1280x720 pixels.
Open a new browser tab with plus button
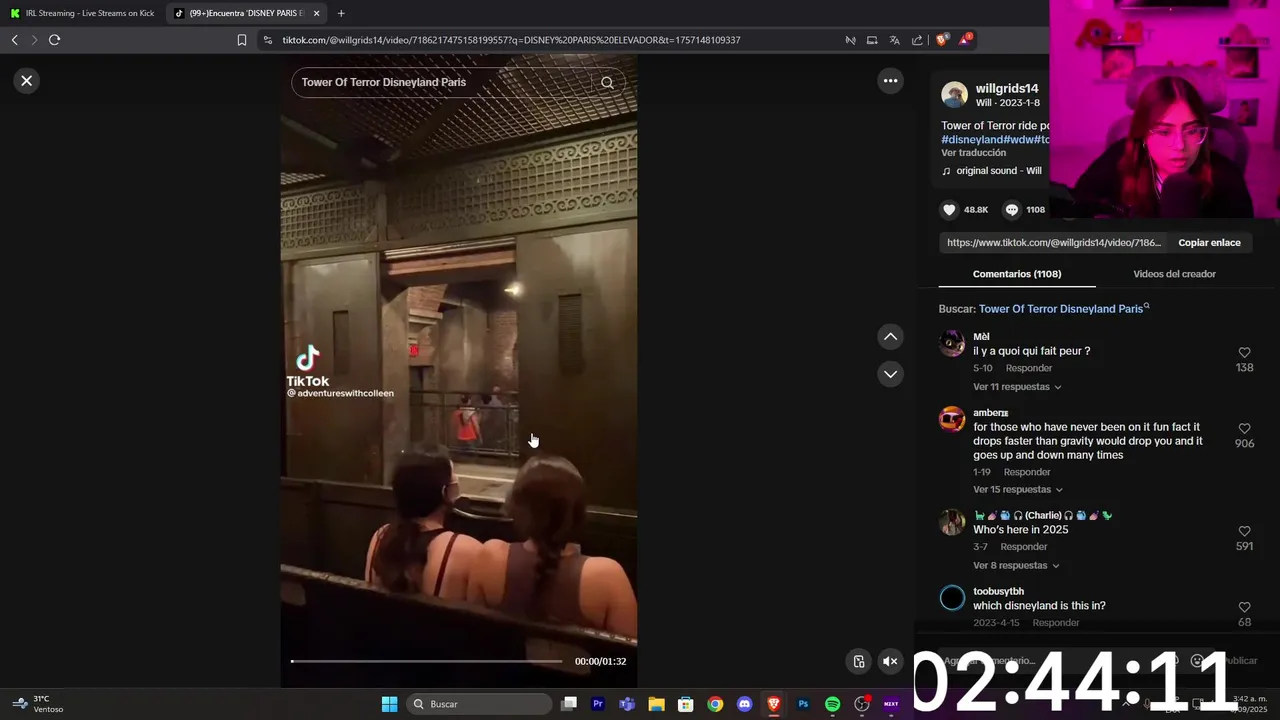pyautogui.click(x=341, y=13)
